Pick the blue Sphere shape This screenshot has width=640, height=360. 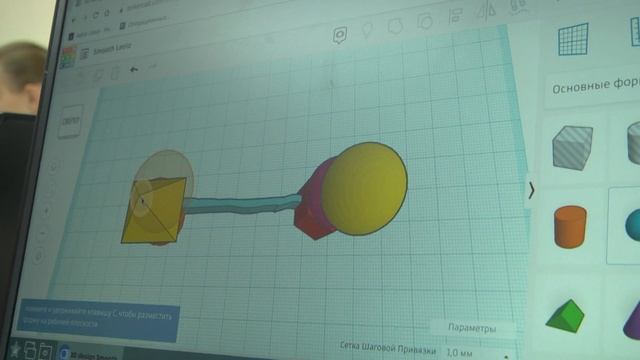pos(633,225)
